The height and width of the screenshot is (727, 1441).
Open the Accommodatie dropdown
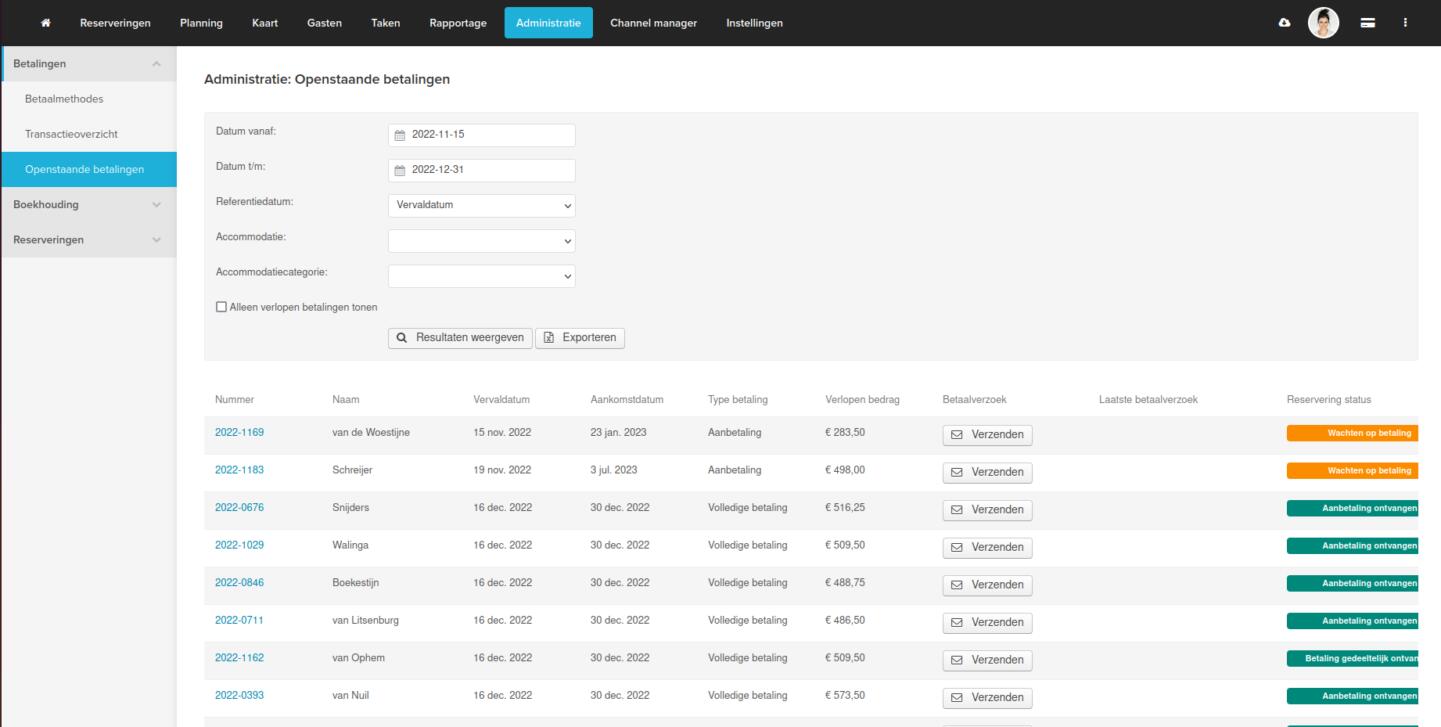pos(481,241)
